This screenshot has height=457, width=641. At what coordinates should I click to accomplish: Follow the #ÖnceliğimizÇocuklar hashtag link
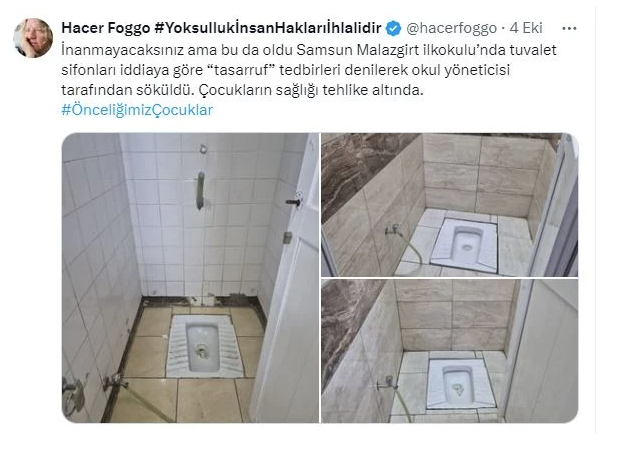tap(137, 110)
